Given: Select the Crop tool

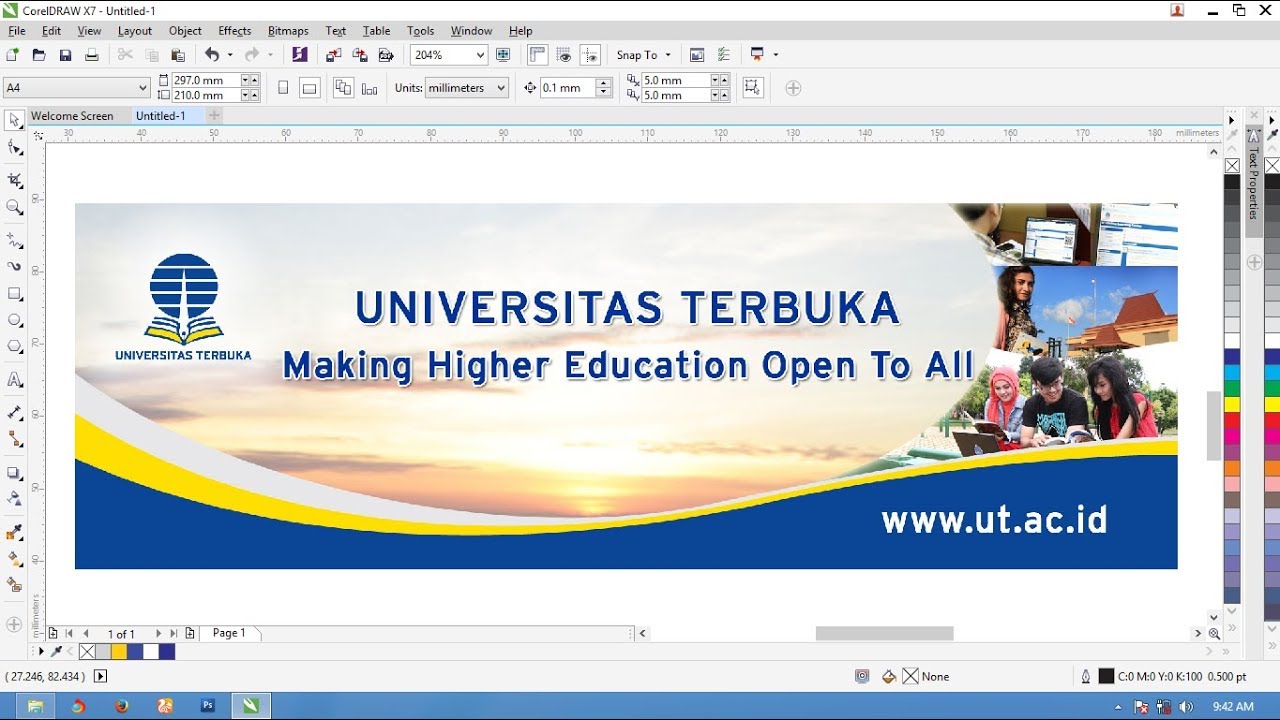Looking at the screenshot, I should [14, 180].
